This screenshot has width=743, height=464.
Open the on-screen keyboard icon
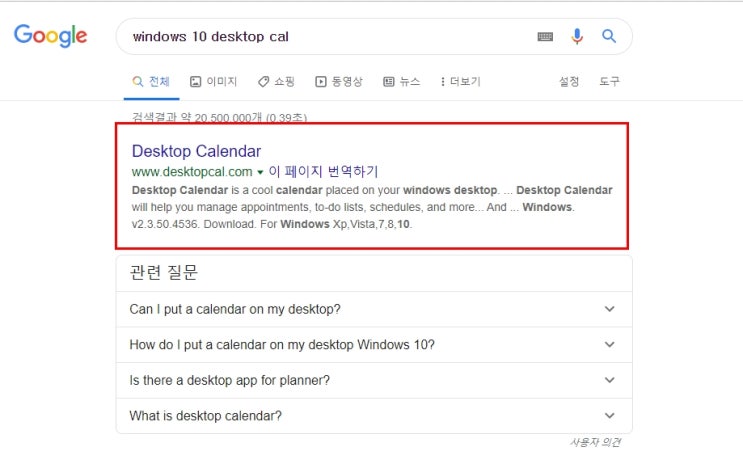545,36
